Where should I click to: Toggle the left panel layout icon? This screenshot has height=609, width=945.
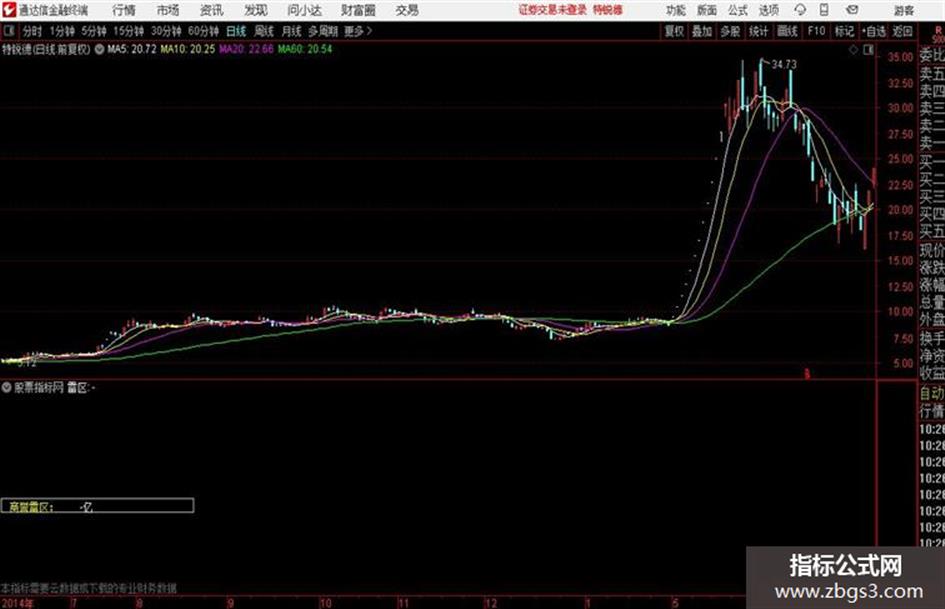point(8,31)
